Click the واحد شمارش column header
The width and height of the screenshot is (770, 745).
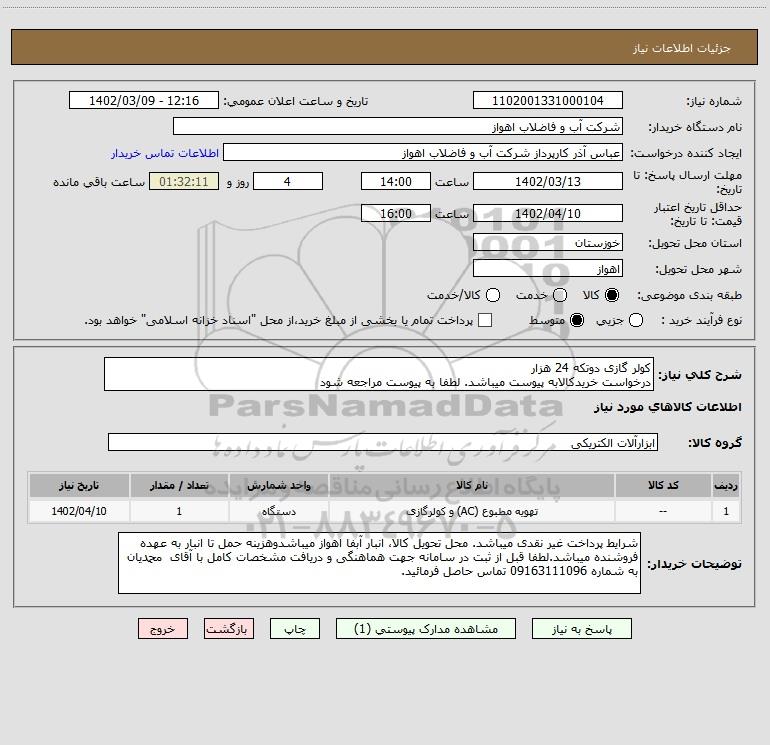coord(278,485)
